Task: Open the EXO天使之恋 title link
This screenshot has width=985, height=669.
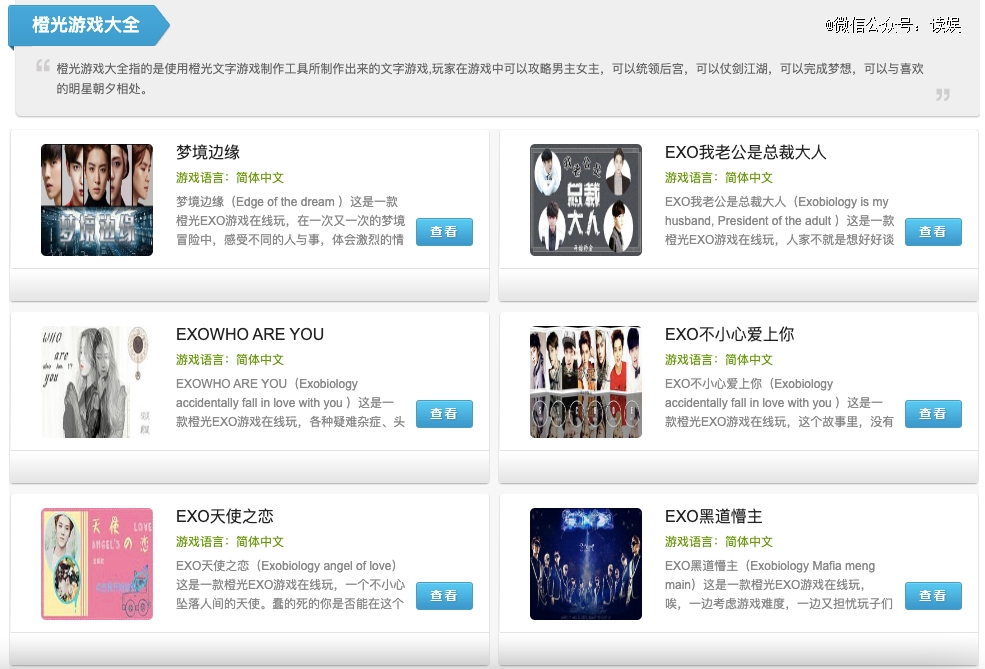Action: (225, 516)
